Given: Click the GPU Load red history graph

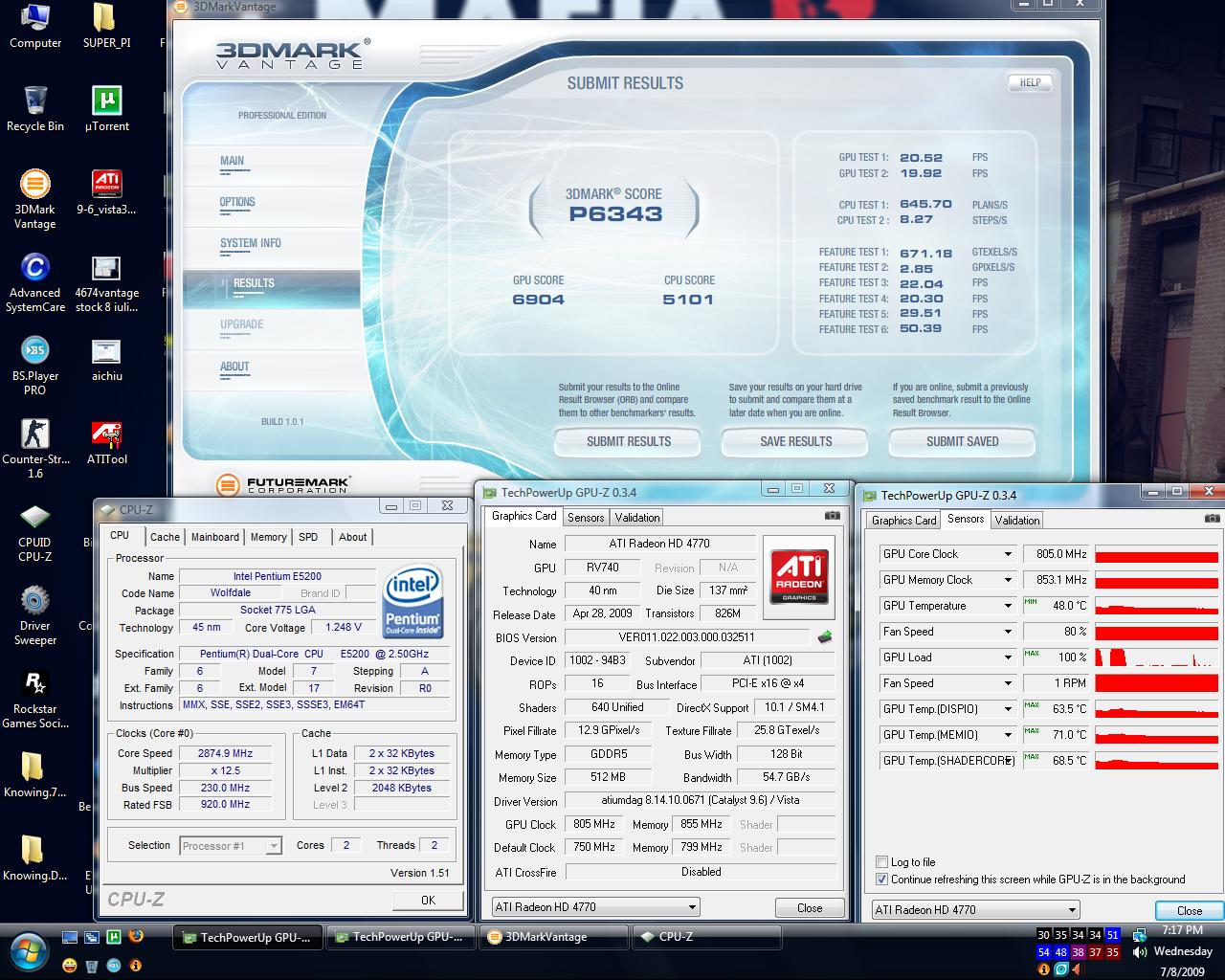Looking at the screenshot, I should (1158, 657).
